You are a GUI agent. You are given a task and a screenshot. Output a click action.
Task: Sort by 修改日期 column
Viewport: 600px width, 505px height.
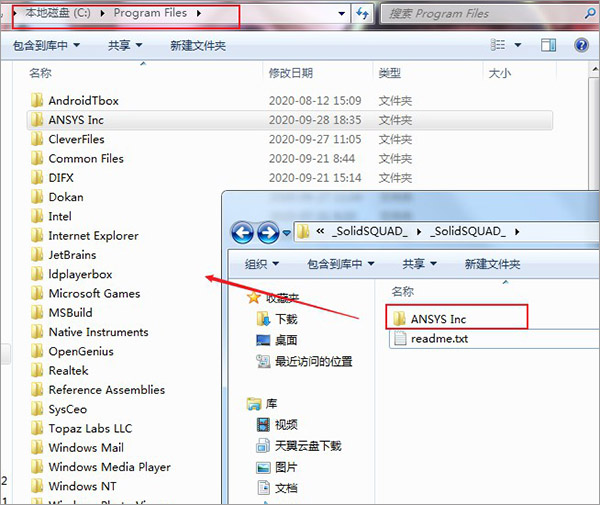pos(291,73)
